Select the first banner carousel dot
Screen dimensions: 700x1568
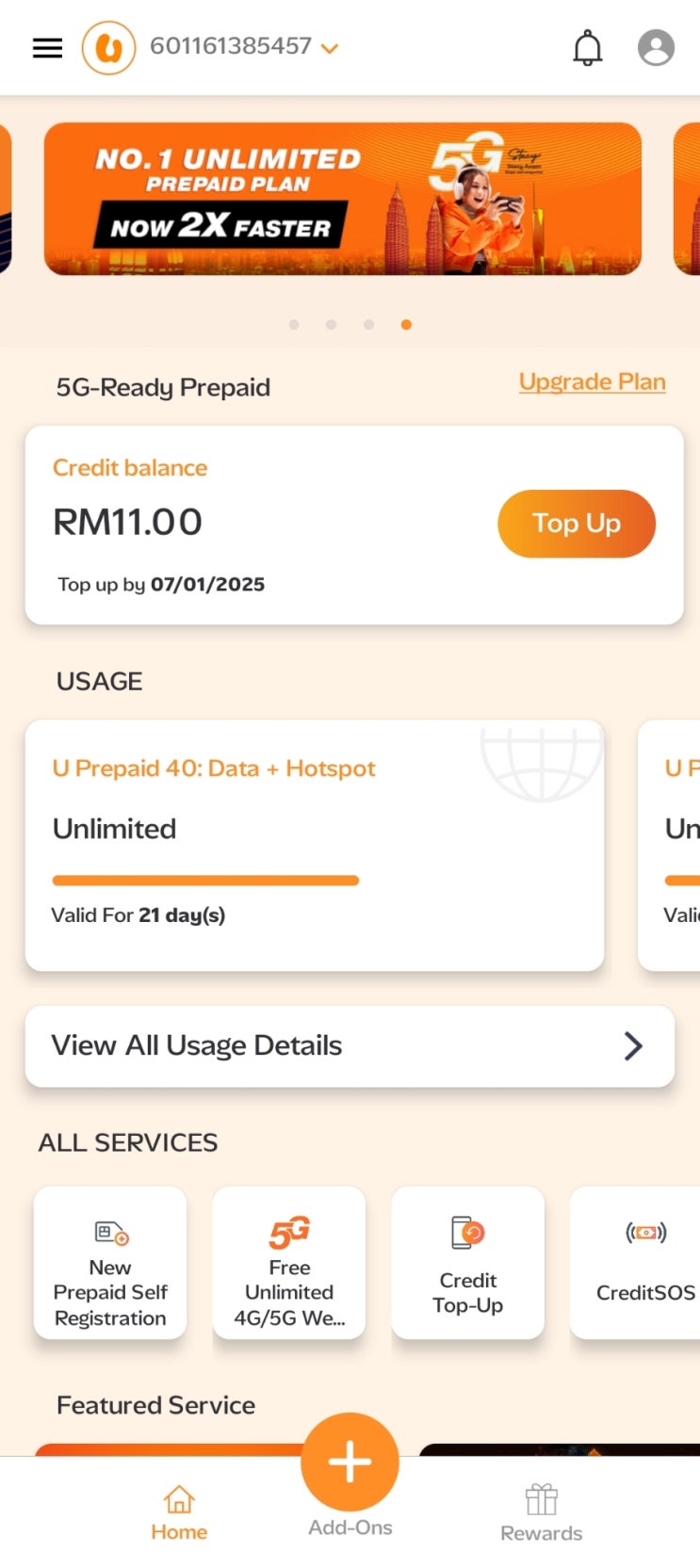point(294,325)
